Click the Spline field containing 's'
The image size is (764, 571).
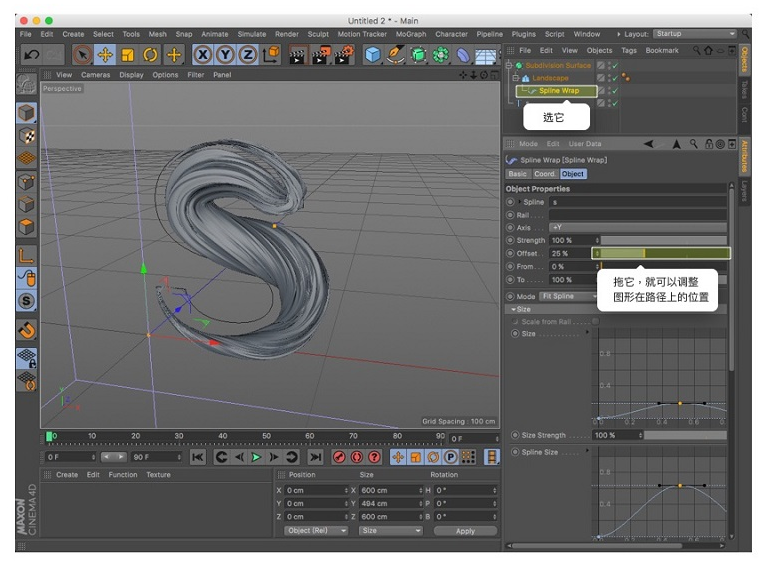(x=636, y=202)
